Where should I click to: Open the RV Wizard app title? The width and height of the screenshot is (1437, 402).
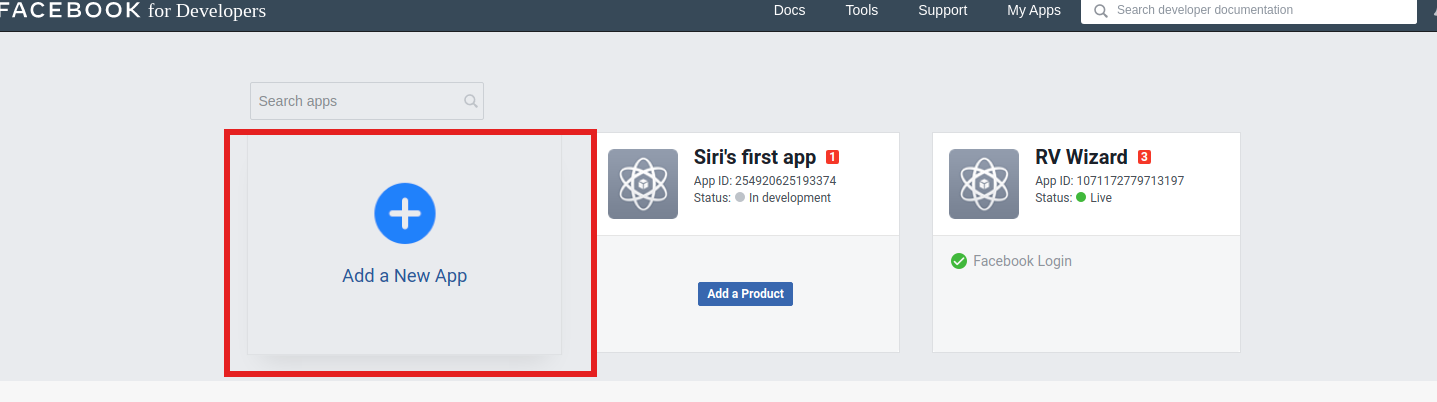(x=1081, y=157)
